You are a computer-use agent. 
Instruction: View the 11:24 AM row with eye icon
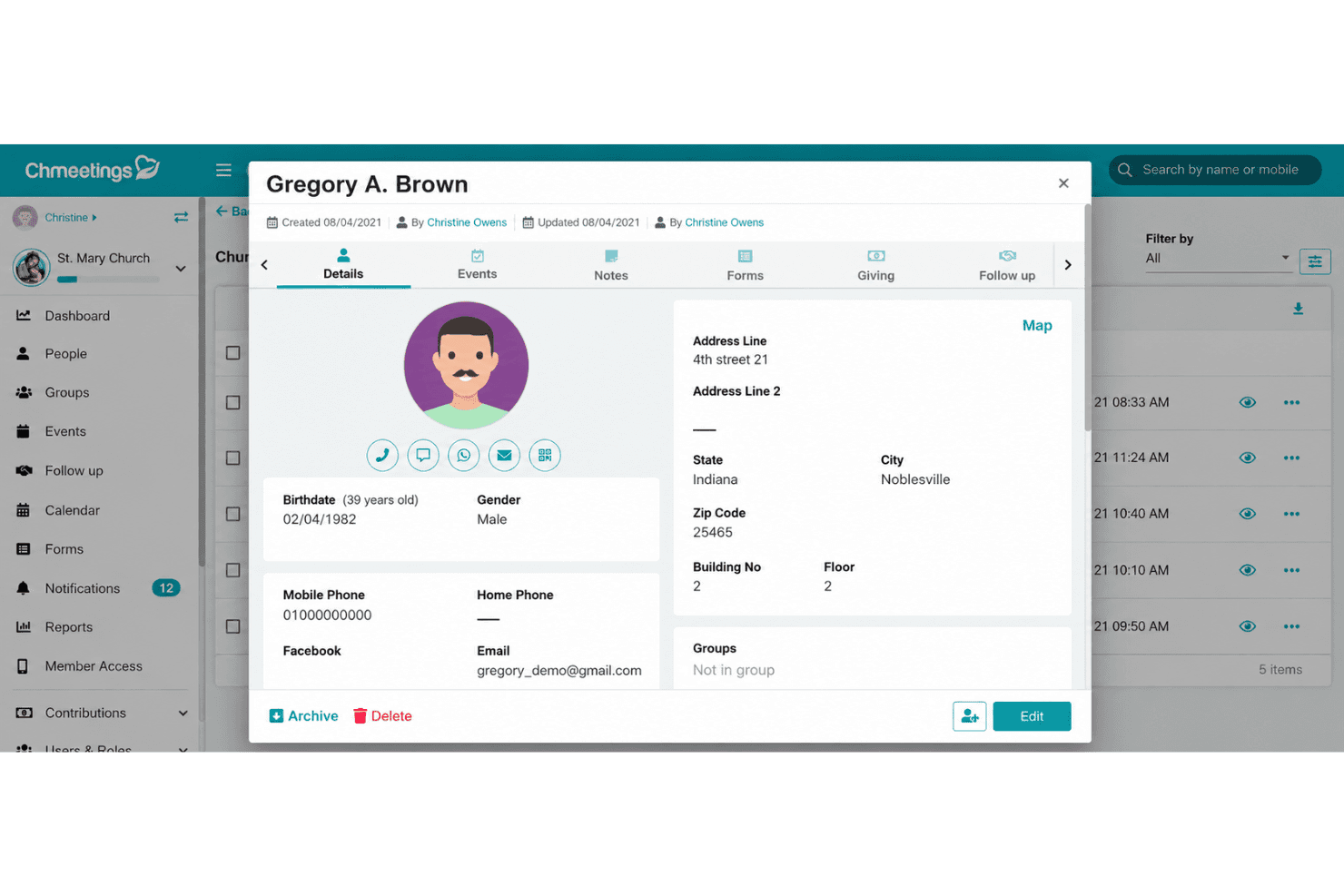[1248, 458]
